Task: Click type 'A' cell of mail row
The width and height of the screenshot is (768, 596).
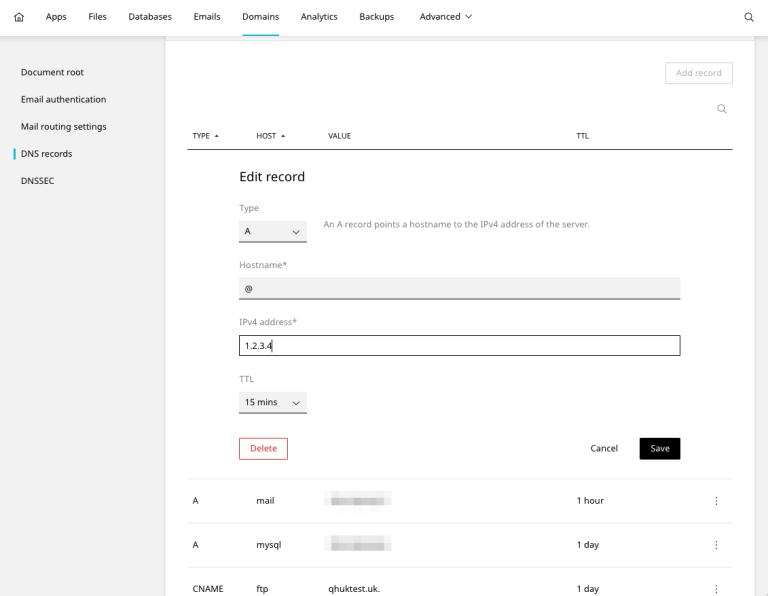Action: coord(195,501)
